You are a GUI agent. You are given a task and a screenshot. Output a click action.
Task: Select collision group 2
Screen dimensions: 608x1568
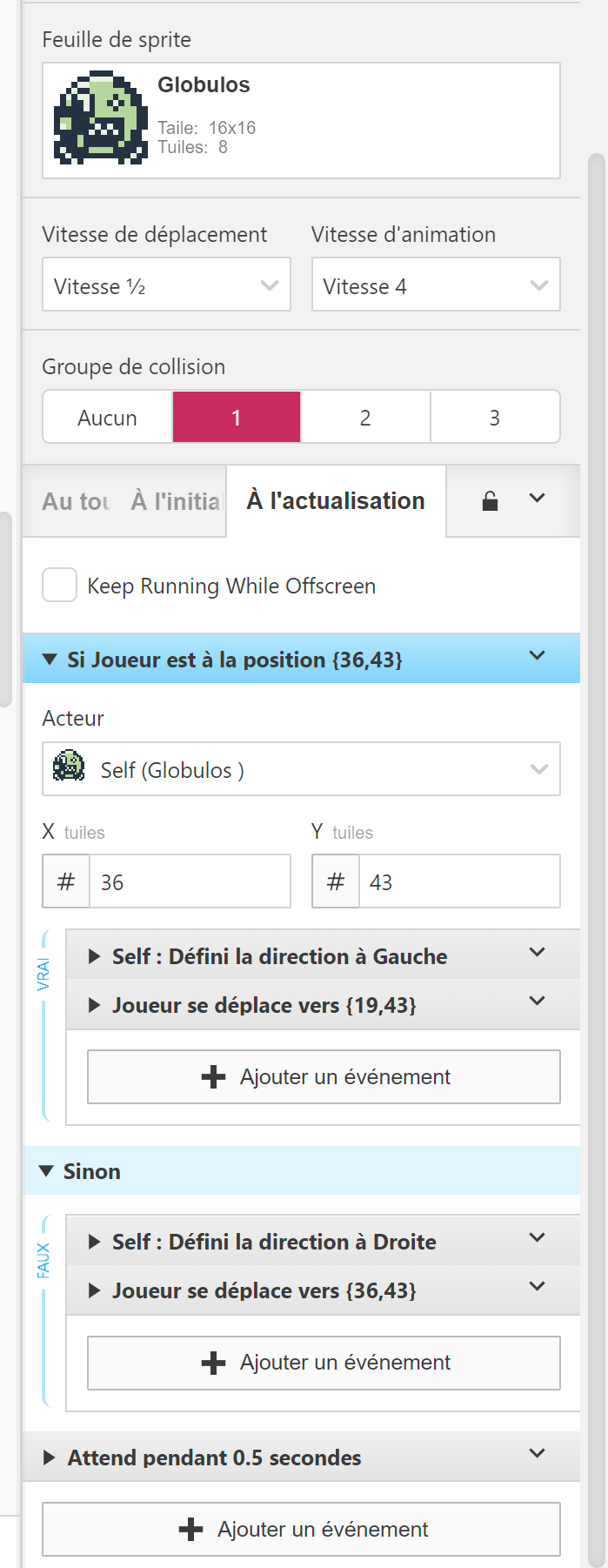(365, 418)
